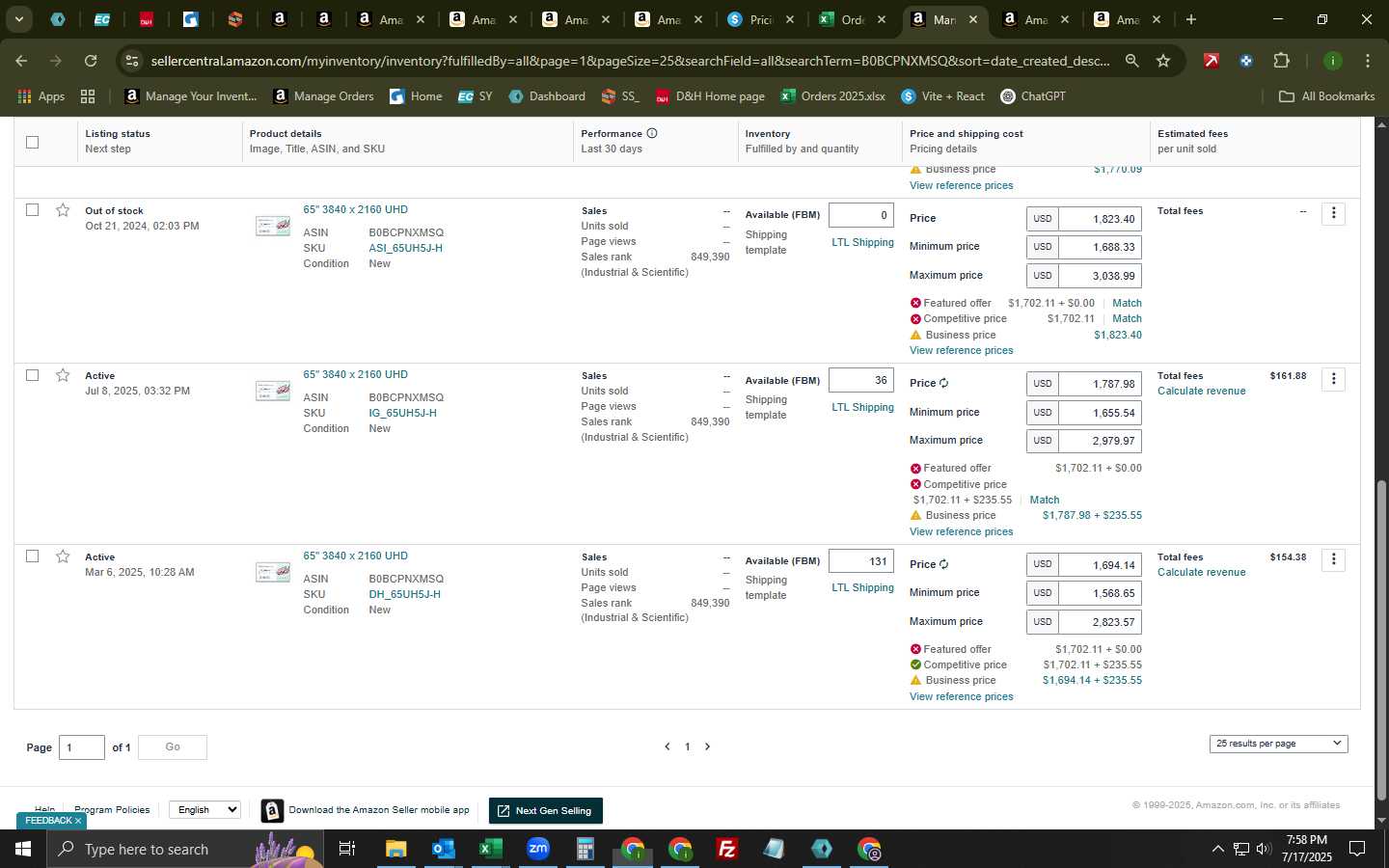Open D&H Home page bookmark
This screenshot has width=1389, height=868.
click(710, 96)
